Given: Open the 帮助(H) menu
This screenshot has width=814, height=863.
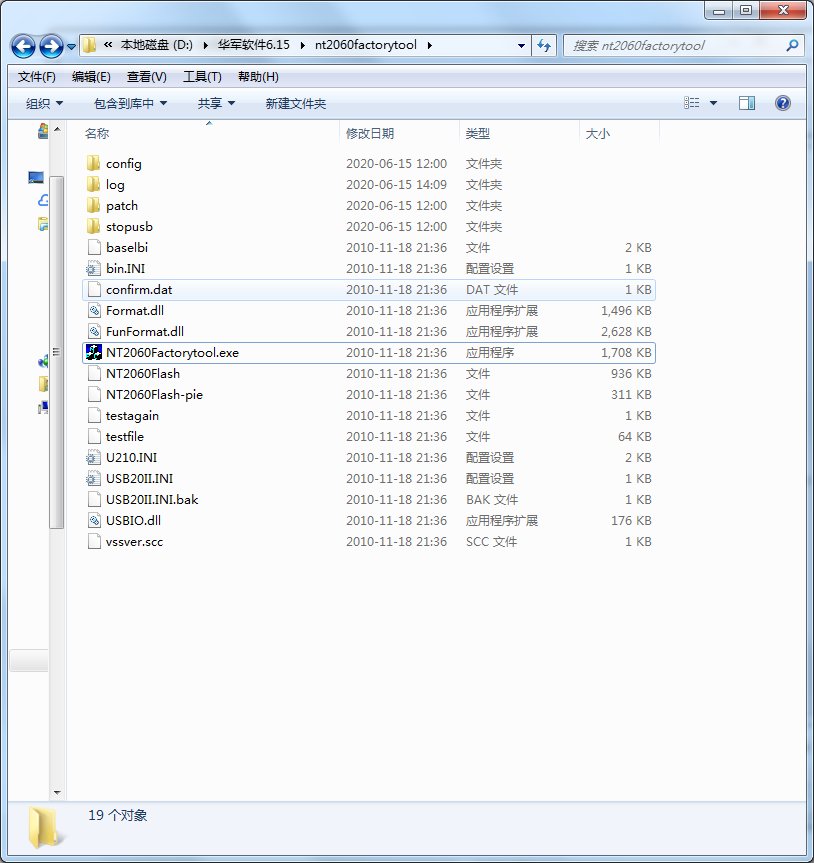Looking at the screenshot, I should pyautogui.click(x=258, y=77).
